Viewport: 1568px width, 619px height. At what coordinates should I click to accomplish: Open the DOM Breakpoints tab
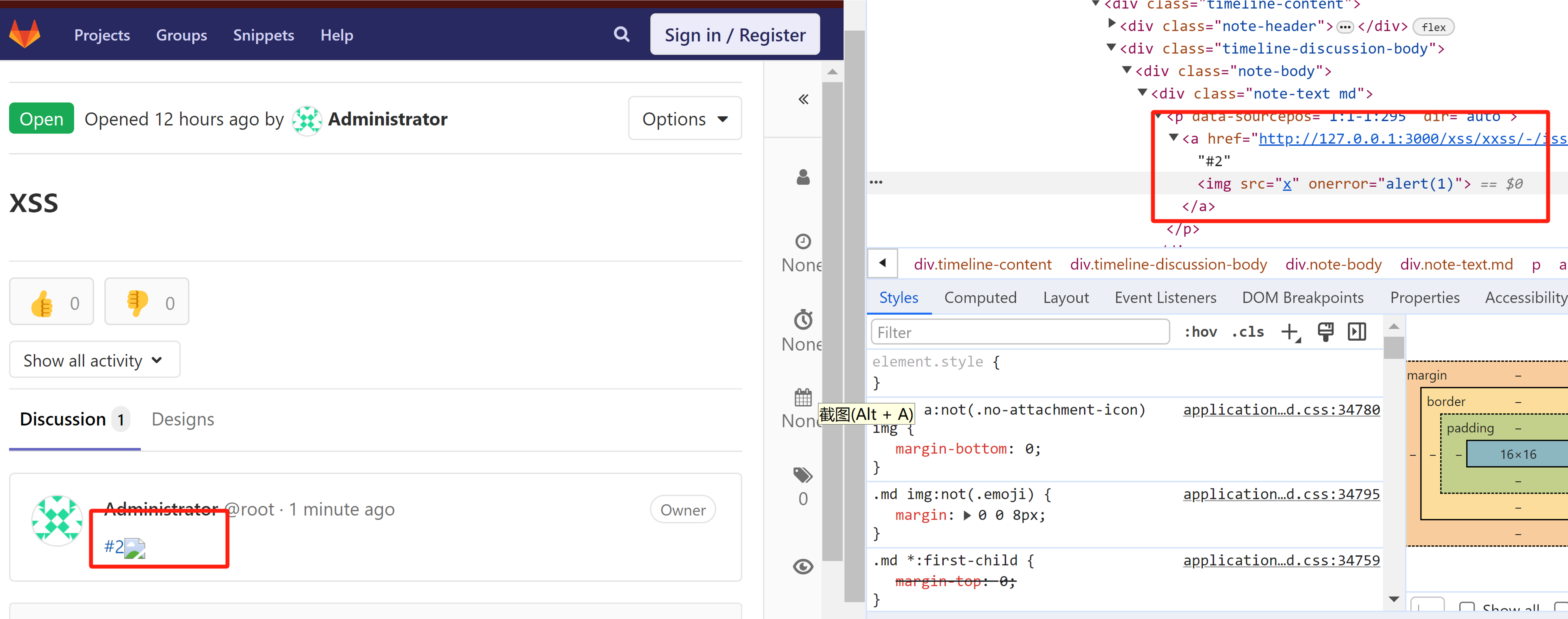[x=1303, y=298]
